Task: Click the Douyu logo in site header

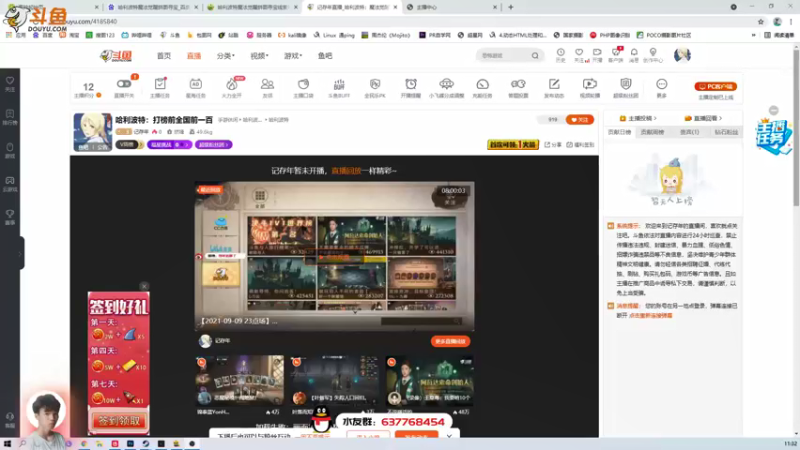Action: click(116, 56)
